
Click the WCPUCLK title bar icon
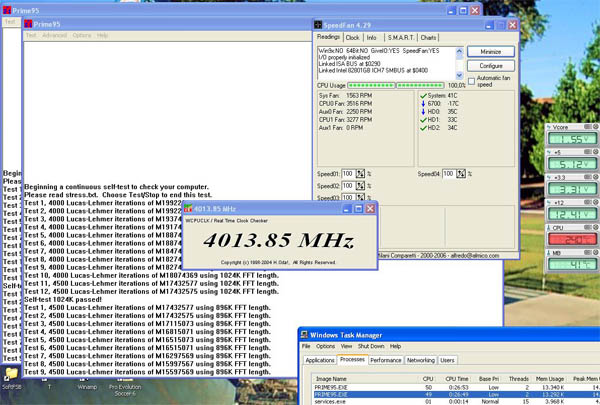pyautogui.click(x=188, y=209)
